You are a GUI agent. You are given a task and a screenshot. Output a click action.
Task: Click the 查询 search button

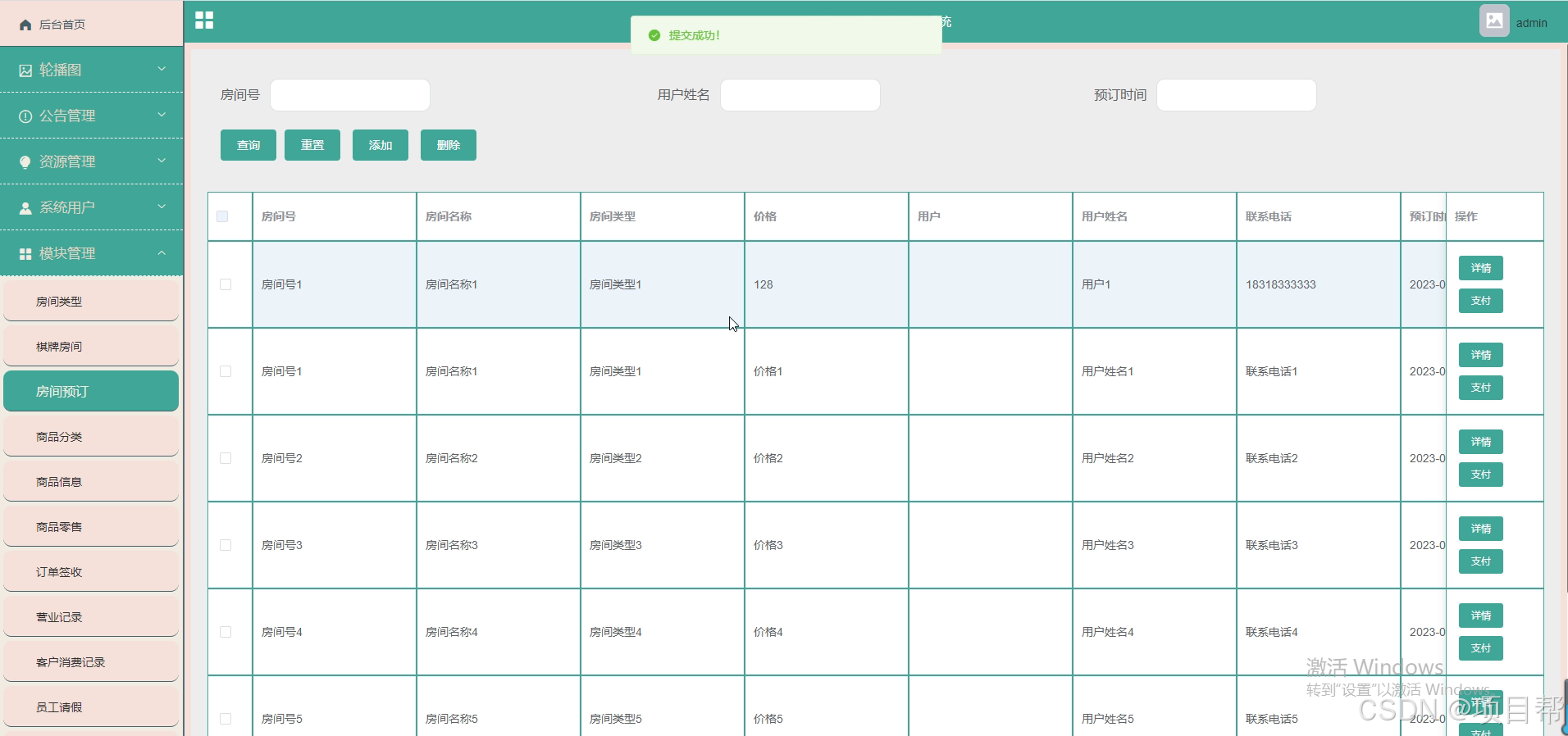pyautogui.click(x=248, y=145)
